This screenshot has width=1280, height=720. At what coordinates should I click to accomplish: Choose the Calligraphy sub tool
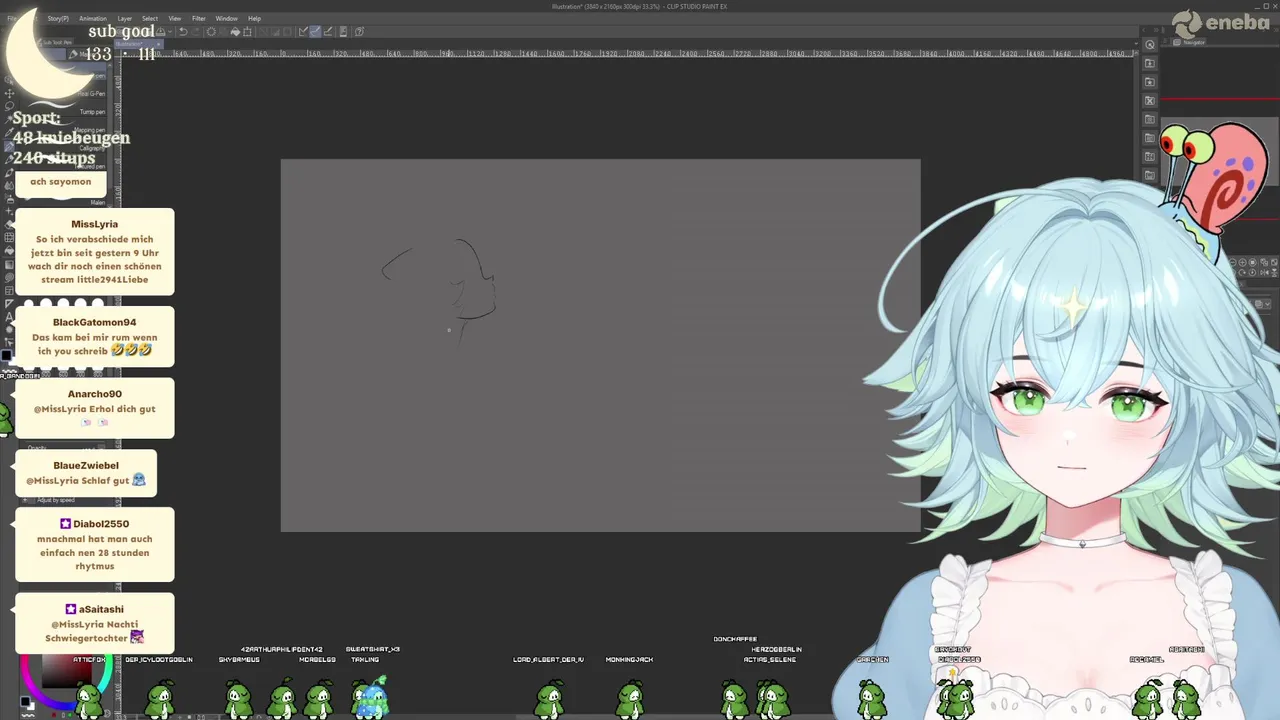(x=93, y=148)
